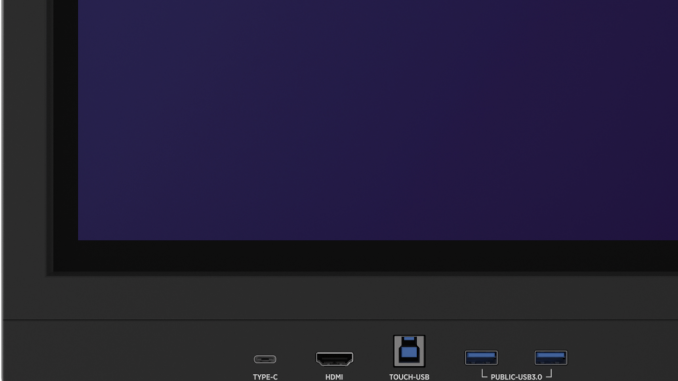Select the TOUCH-USB square port
678x381 pixels.
click(409, 351)
